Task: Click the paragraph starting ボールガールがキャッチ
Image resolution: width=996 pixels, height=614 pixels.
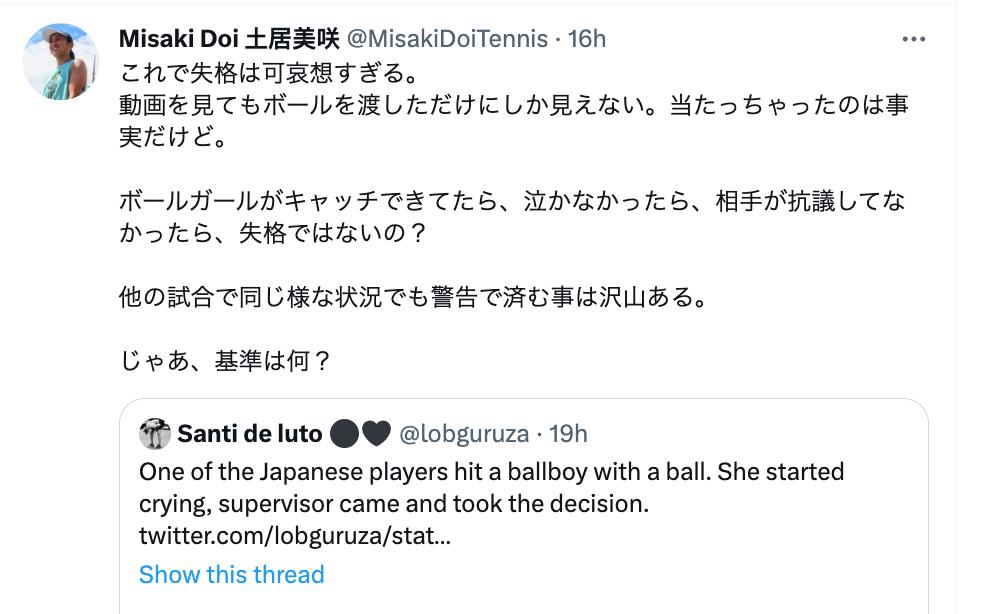Action: point(512,201)
